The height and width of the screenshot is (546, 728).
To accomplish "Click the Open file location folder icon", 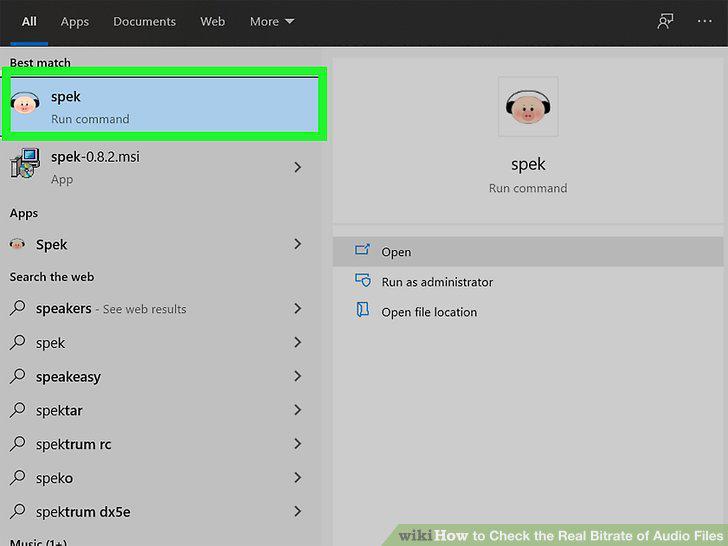I will pos(362,310).
